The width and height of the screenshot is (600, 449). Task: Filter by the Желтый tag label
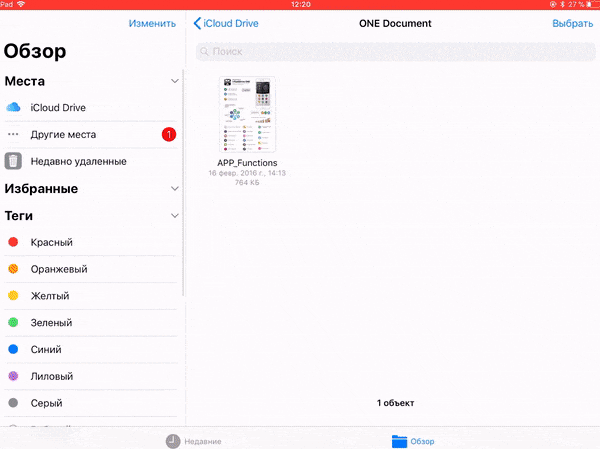tap(50, 296)
